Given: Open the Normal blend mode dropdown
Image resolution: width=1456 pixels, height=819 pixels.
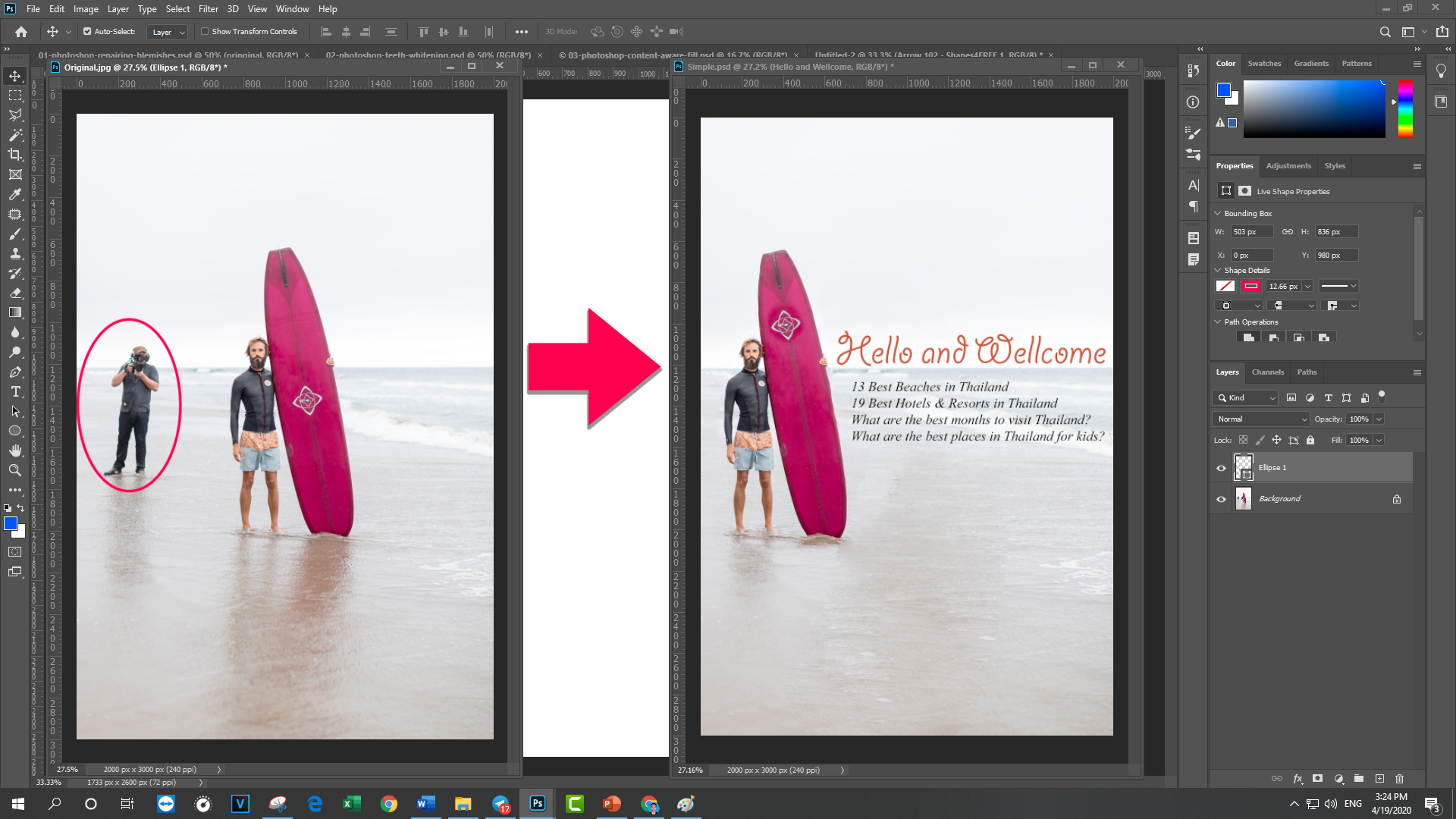Looking at the screenshot, I should (x=1261, y=419).
